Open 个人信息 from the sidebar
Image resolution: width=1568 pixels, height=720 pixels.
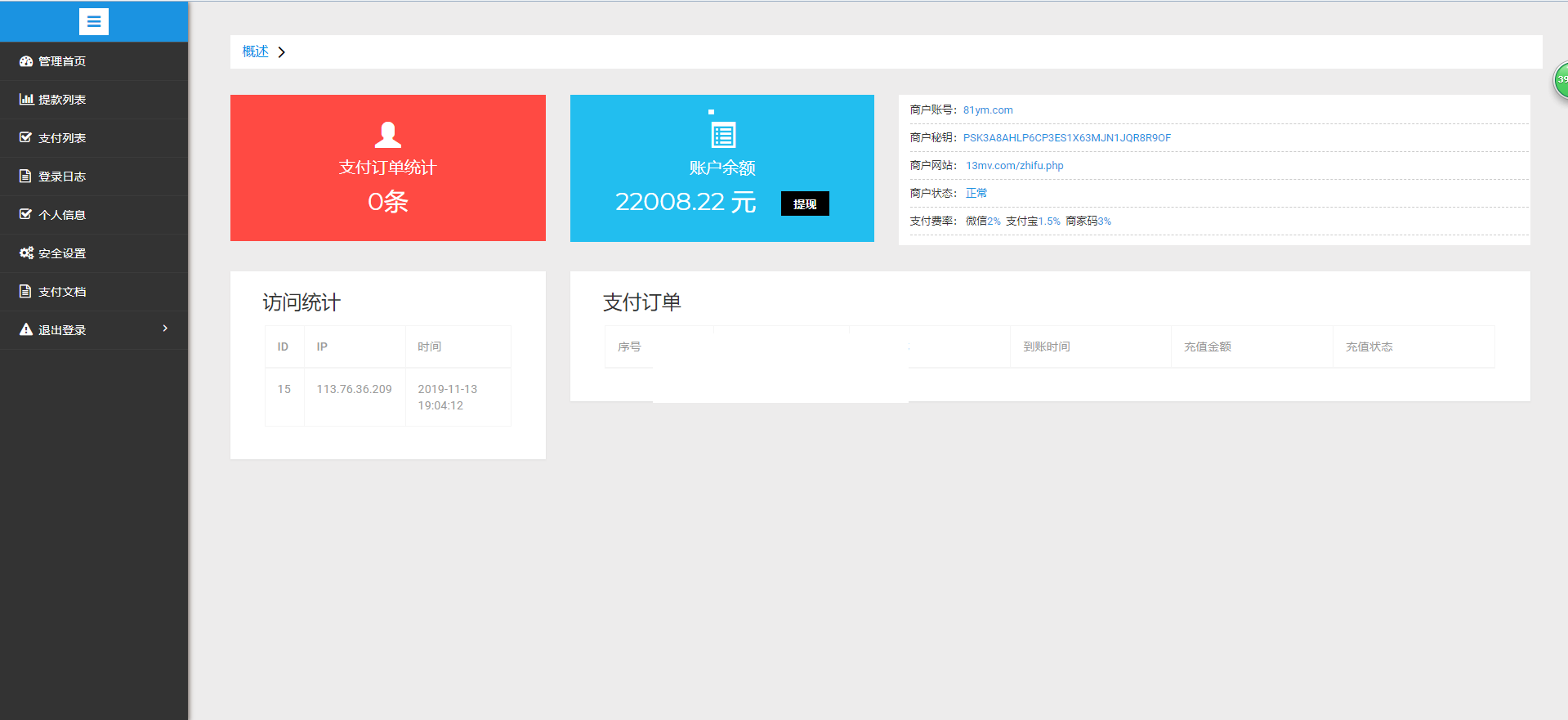coord(62,215)
